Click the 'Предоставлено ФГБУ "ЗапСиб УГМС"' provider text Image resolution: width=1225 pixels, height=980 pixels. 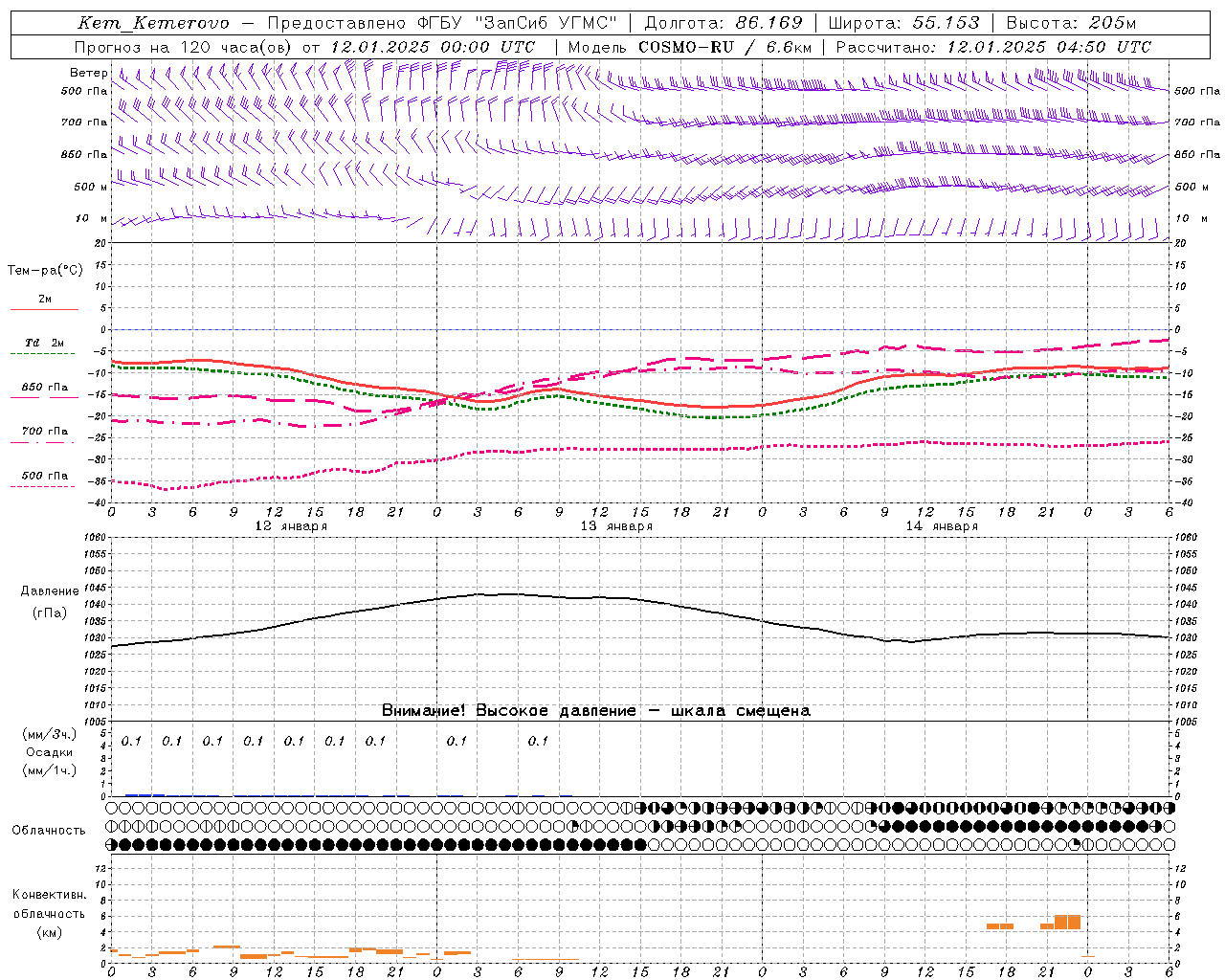pos(442,23)
